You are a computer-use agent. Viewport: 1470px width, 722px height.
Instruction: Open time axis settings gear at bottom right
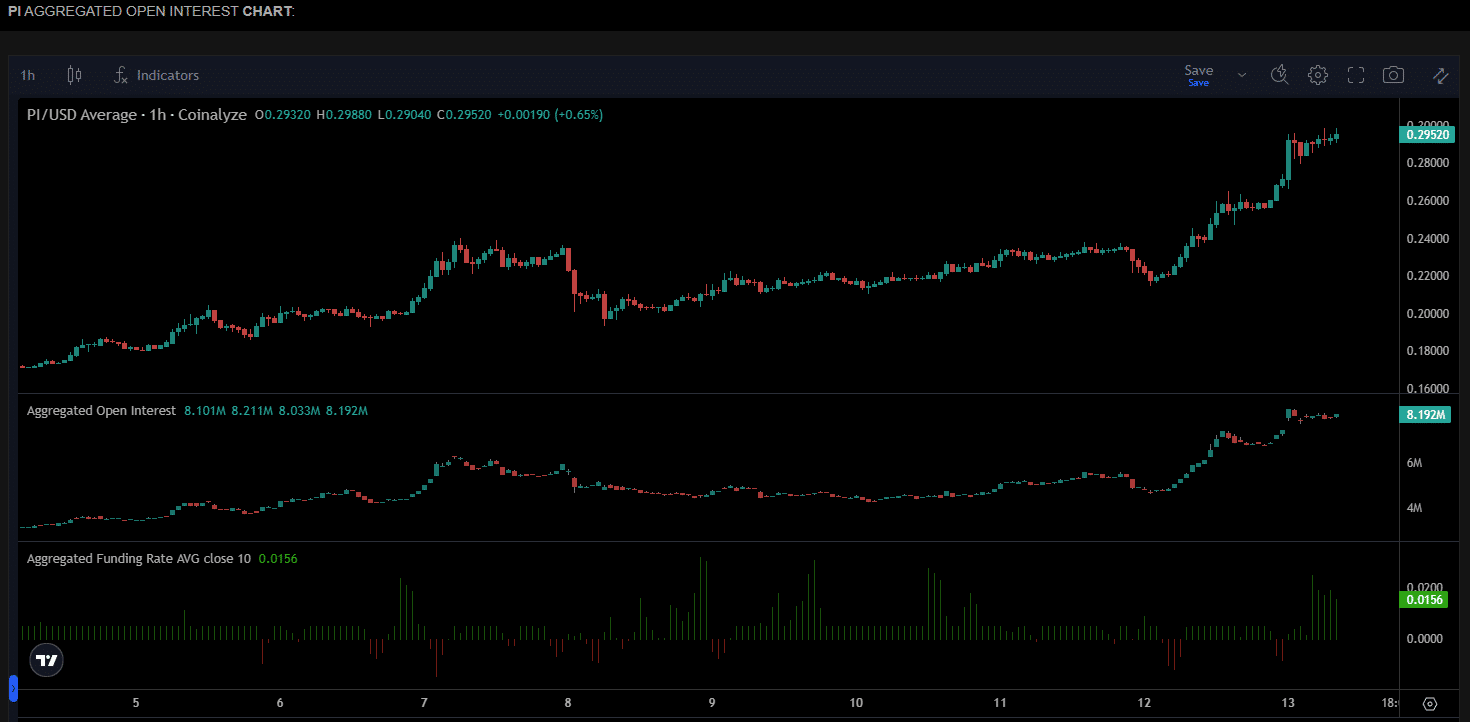(1430, 704)
